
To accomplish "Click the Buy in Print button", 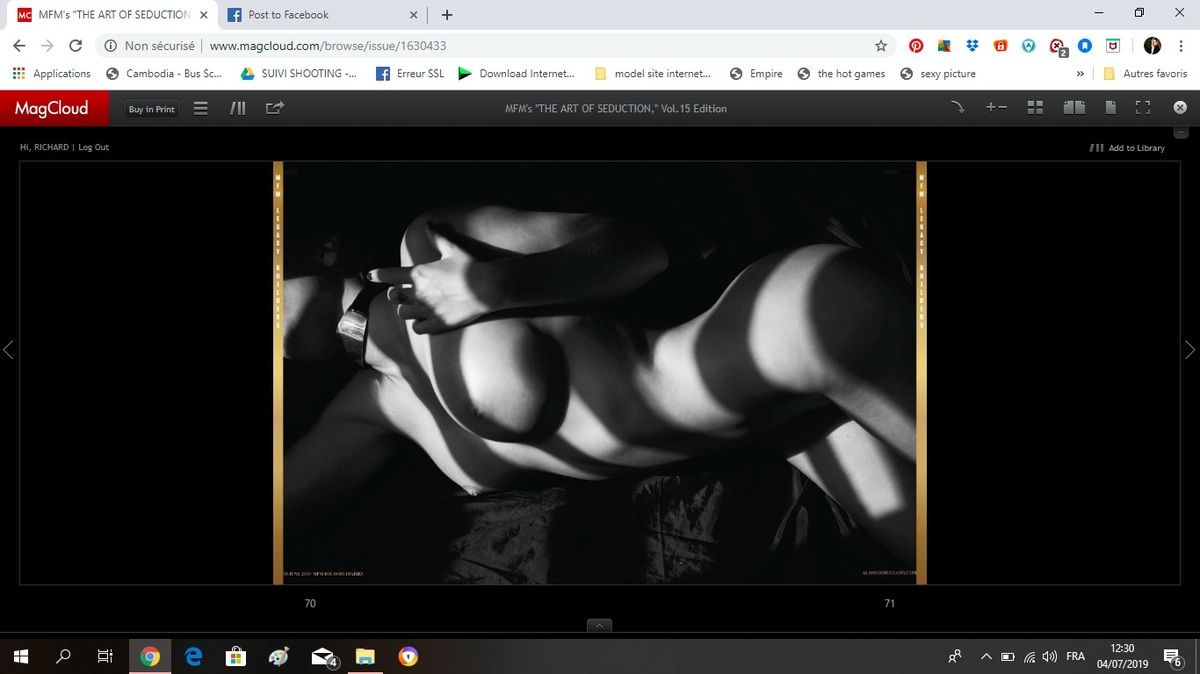I will pyautogui.click(x=151, y=109).
